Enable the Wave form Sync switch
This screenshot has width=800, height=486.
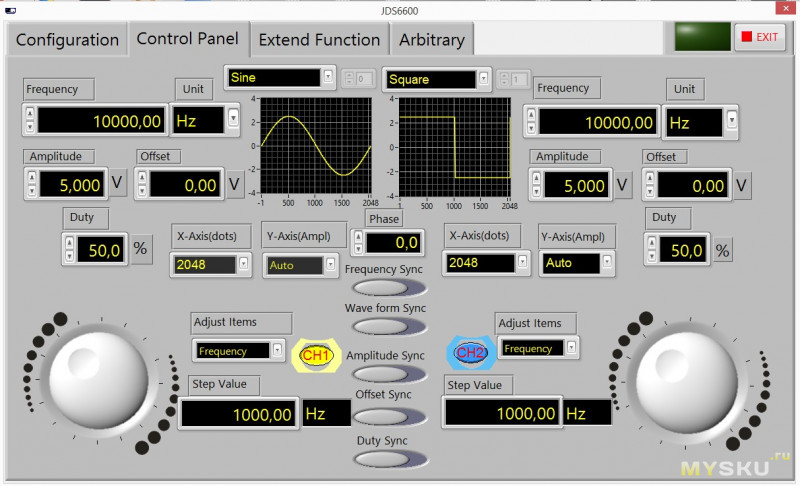click(384, 326)
